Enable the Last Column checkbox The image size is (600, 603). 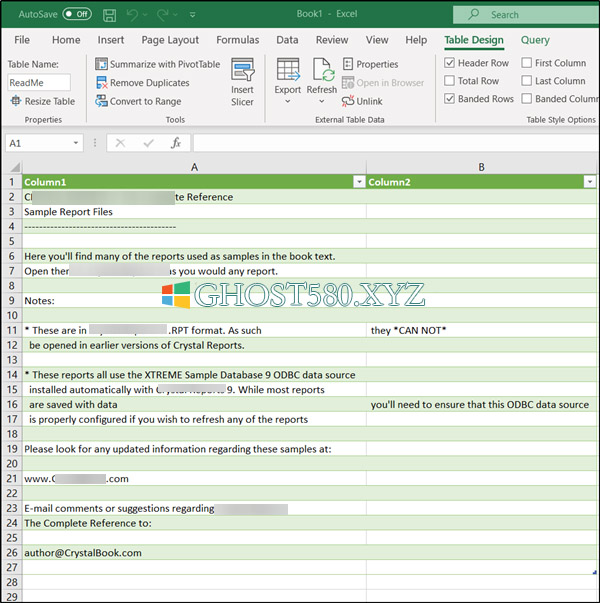pyautogui.click(x=527, y=81)
